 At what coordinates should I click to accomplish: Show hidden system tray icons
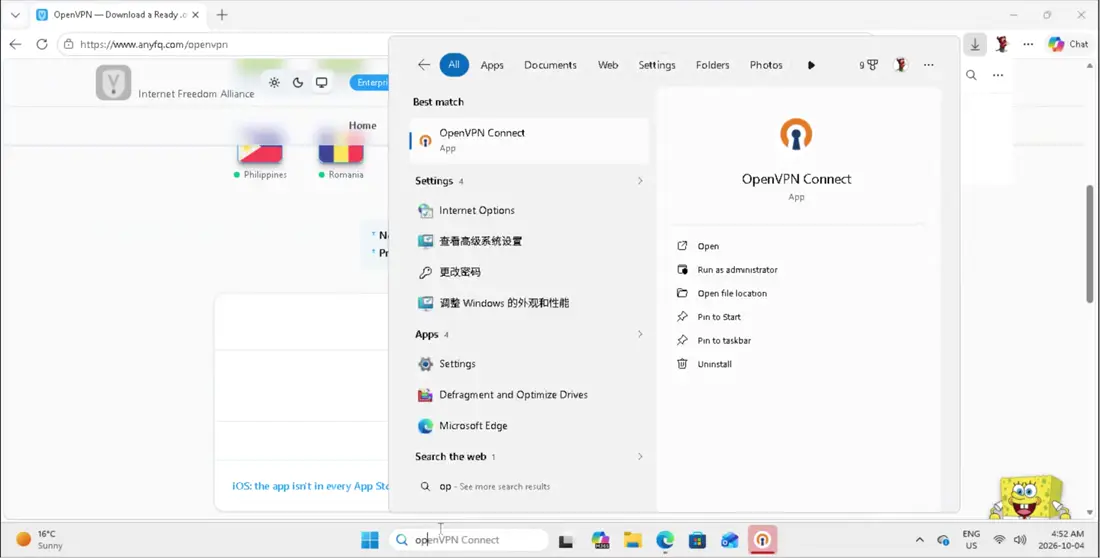point(919,540)
